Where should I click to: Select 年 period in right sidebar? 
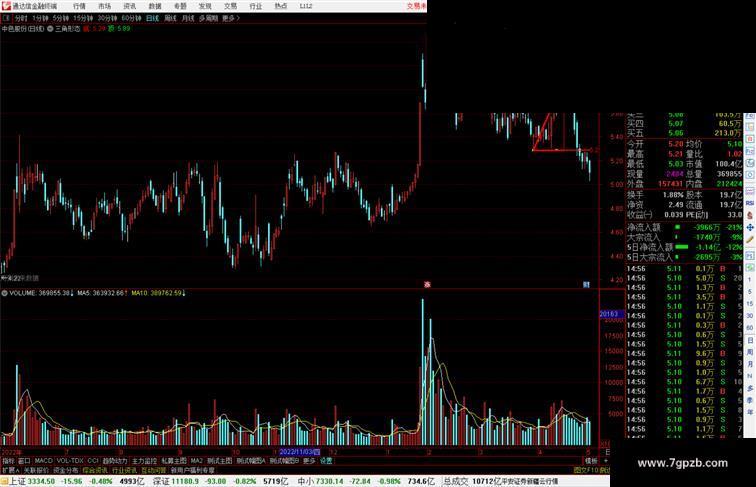pyautogui.click(x=750, y=412)
